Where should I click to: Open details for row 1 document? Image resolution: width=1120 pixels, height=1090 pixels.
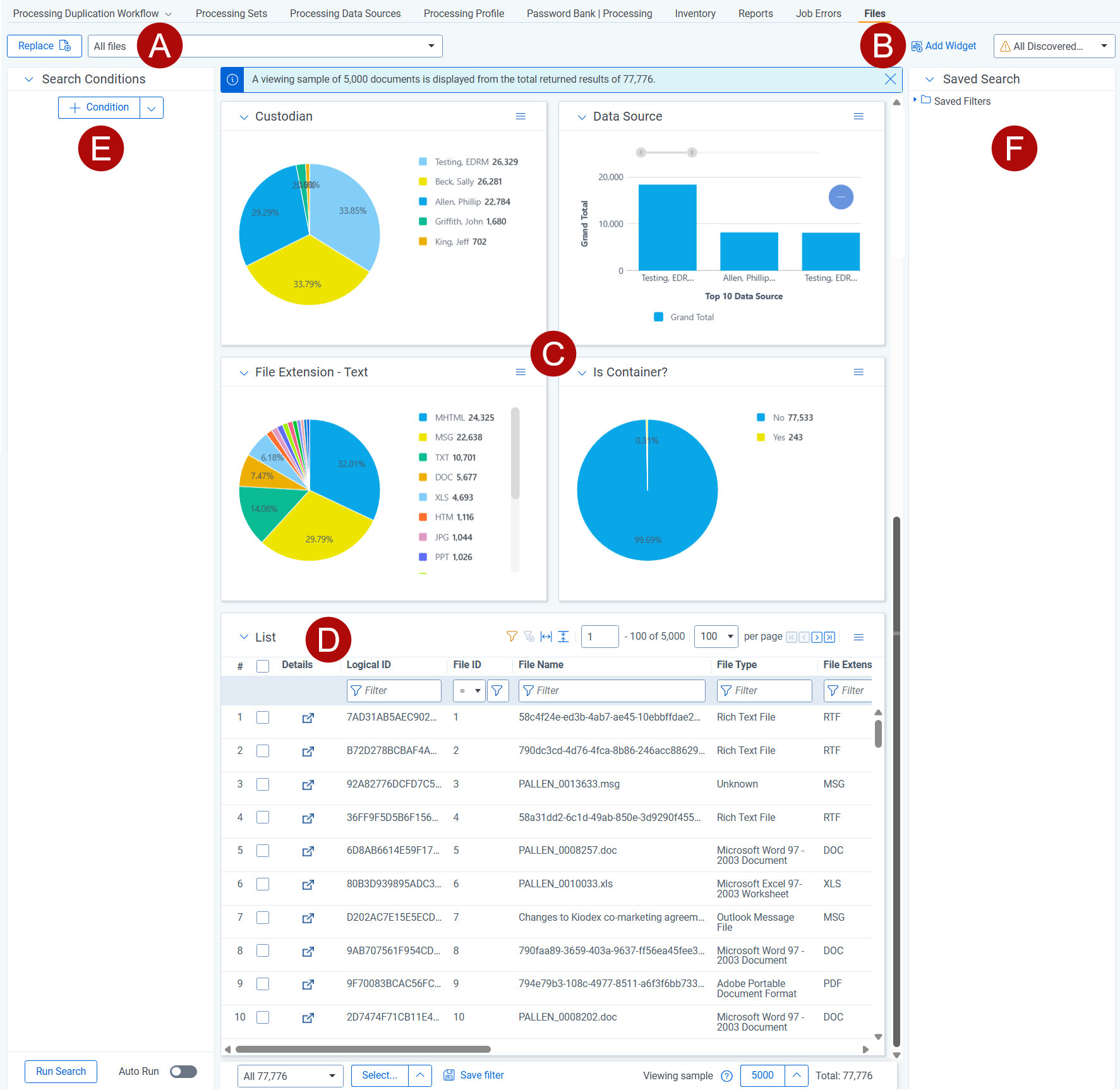[308, 718]
